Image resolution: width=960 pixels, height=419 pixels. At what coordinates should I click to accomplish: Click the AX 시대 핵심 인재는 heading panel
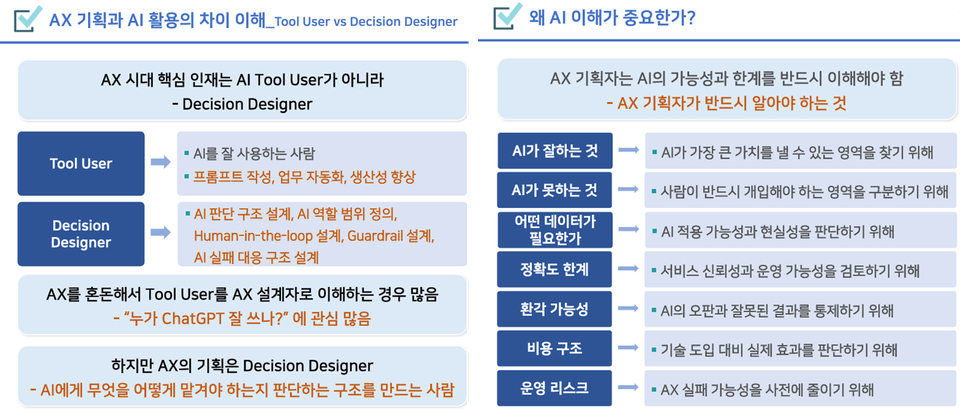(242, 91)
